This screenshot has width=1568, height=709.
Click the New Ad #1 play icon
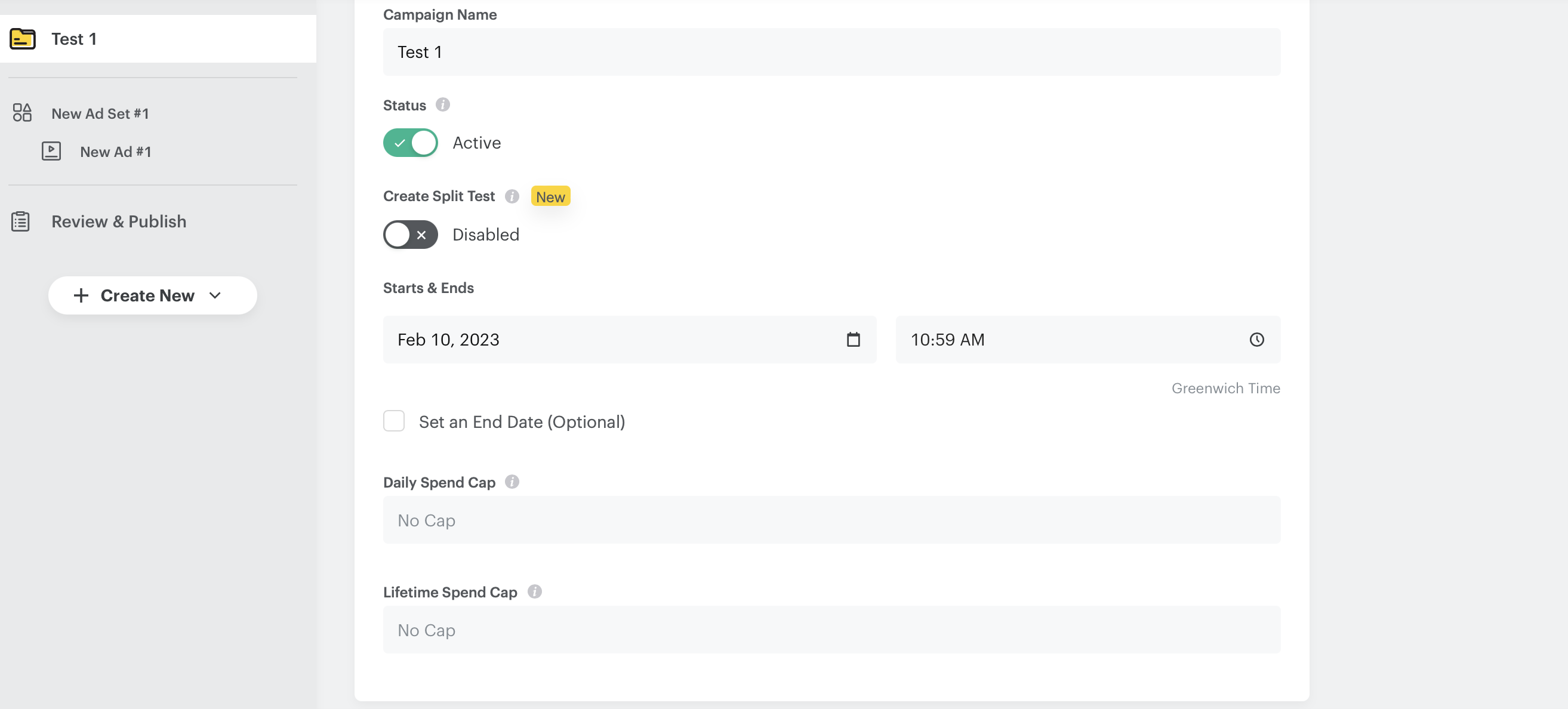pyautogui.click(x=51, y=151)
